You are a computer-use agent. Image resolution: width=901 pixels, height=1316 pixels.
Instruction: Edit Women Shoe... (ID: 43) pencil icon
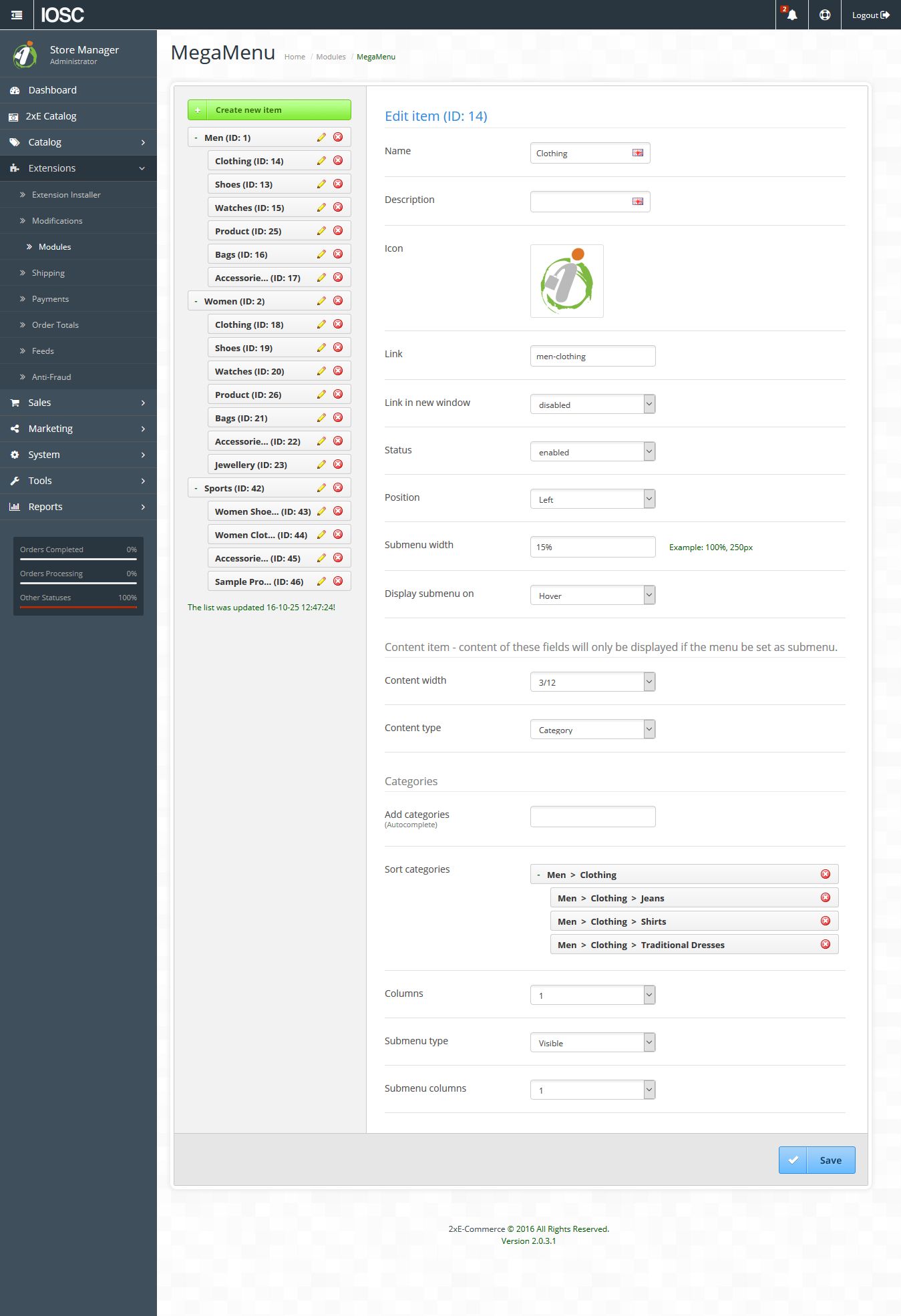click(321, 511)
